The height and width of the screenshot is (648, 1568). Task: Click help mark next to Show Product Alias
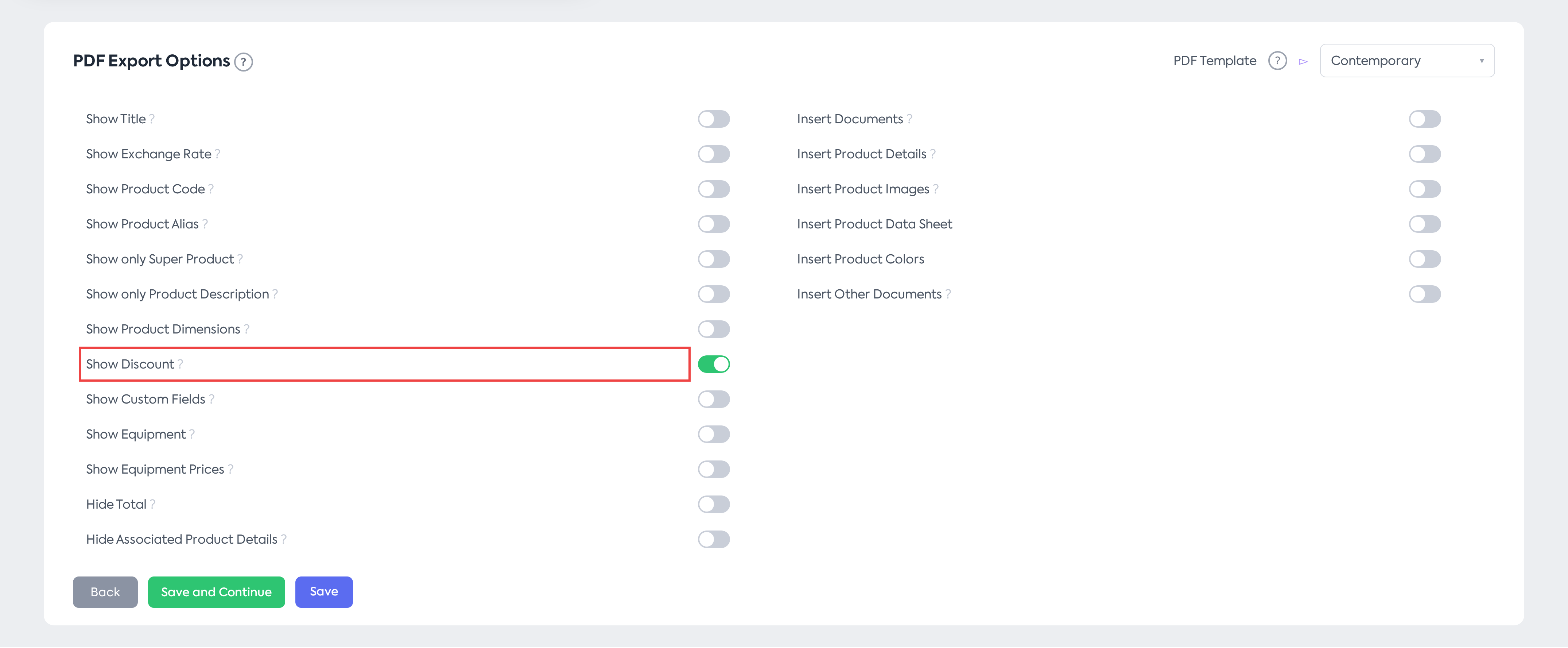coord(205,224)
